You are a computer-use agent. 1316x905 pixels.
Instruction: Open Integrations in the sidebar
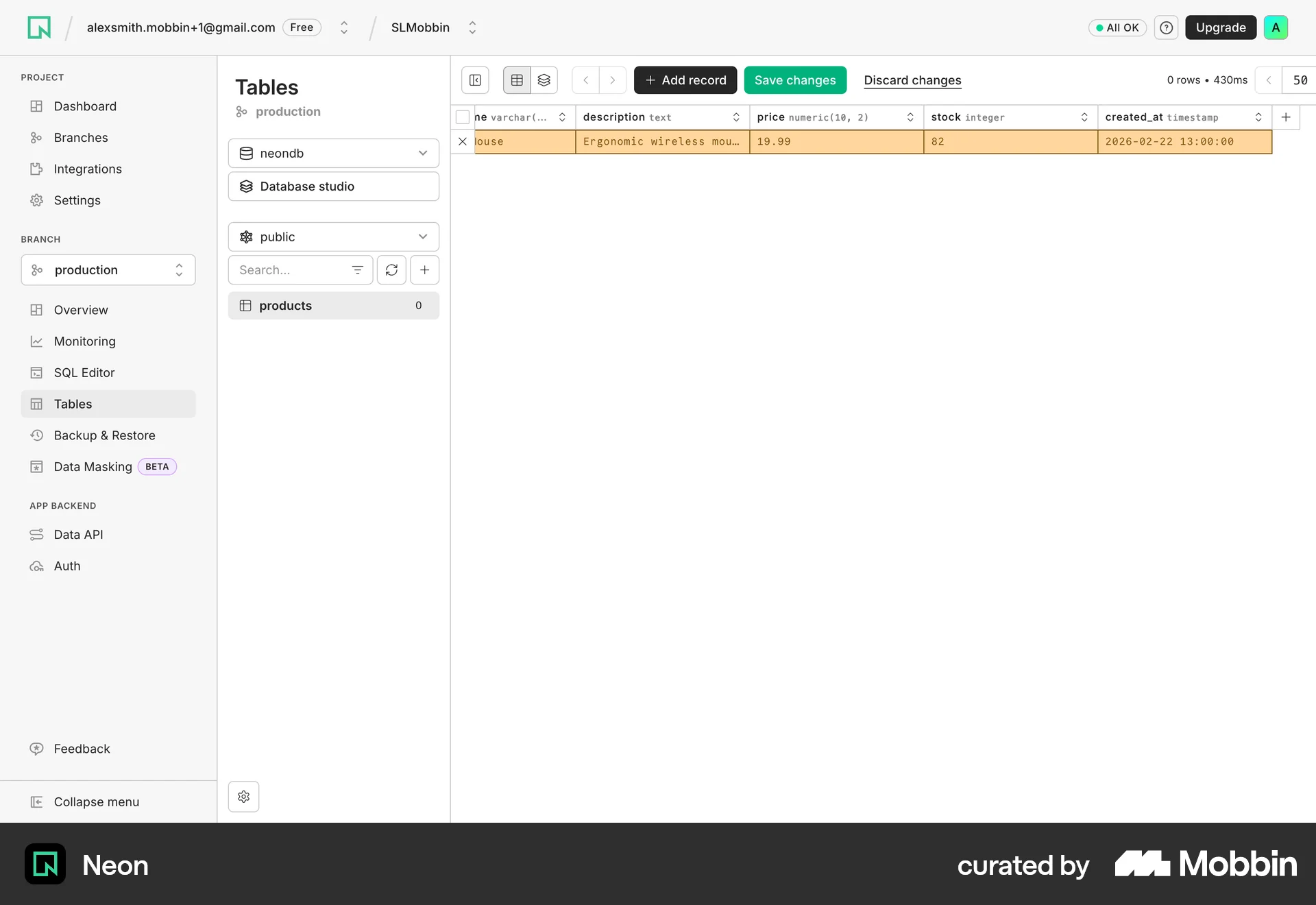[x=108, y=169]
